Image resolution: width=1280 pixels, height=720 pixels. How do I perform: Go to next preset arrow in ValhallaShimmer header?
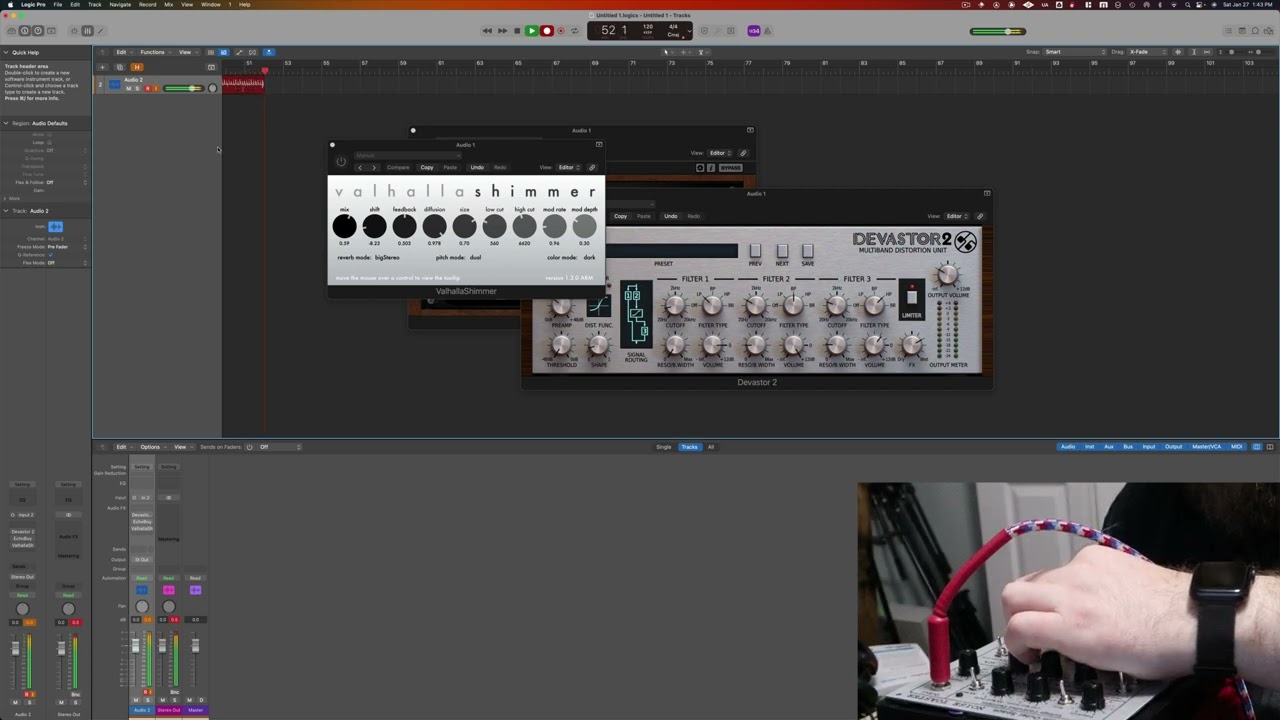[x=374, y=168]
